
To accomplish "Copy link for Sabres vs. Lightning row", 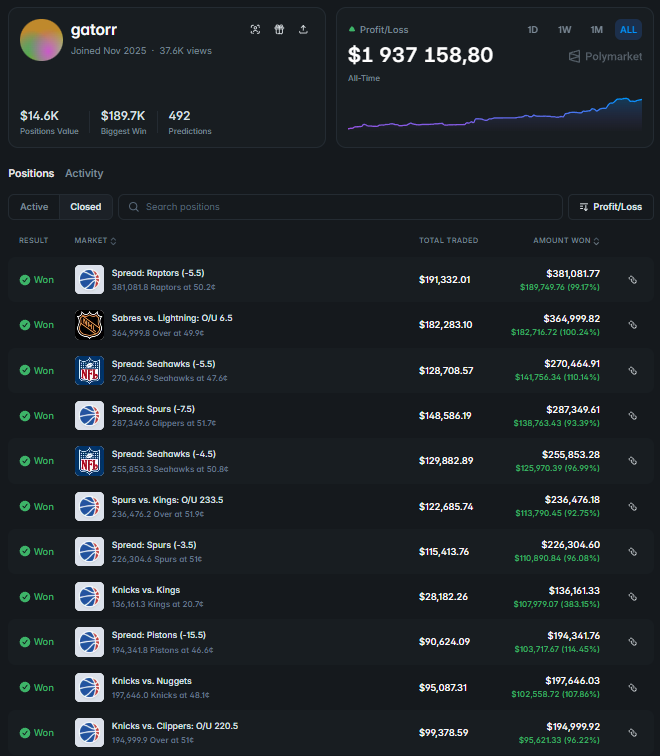I will click(633, 325).
